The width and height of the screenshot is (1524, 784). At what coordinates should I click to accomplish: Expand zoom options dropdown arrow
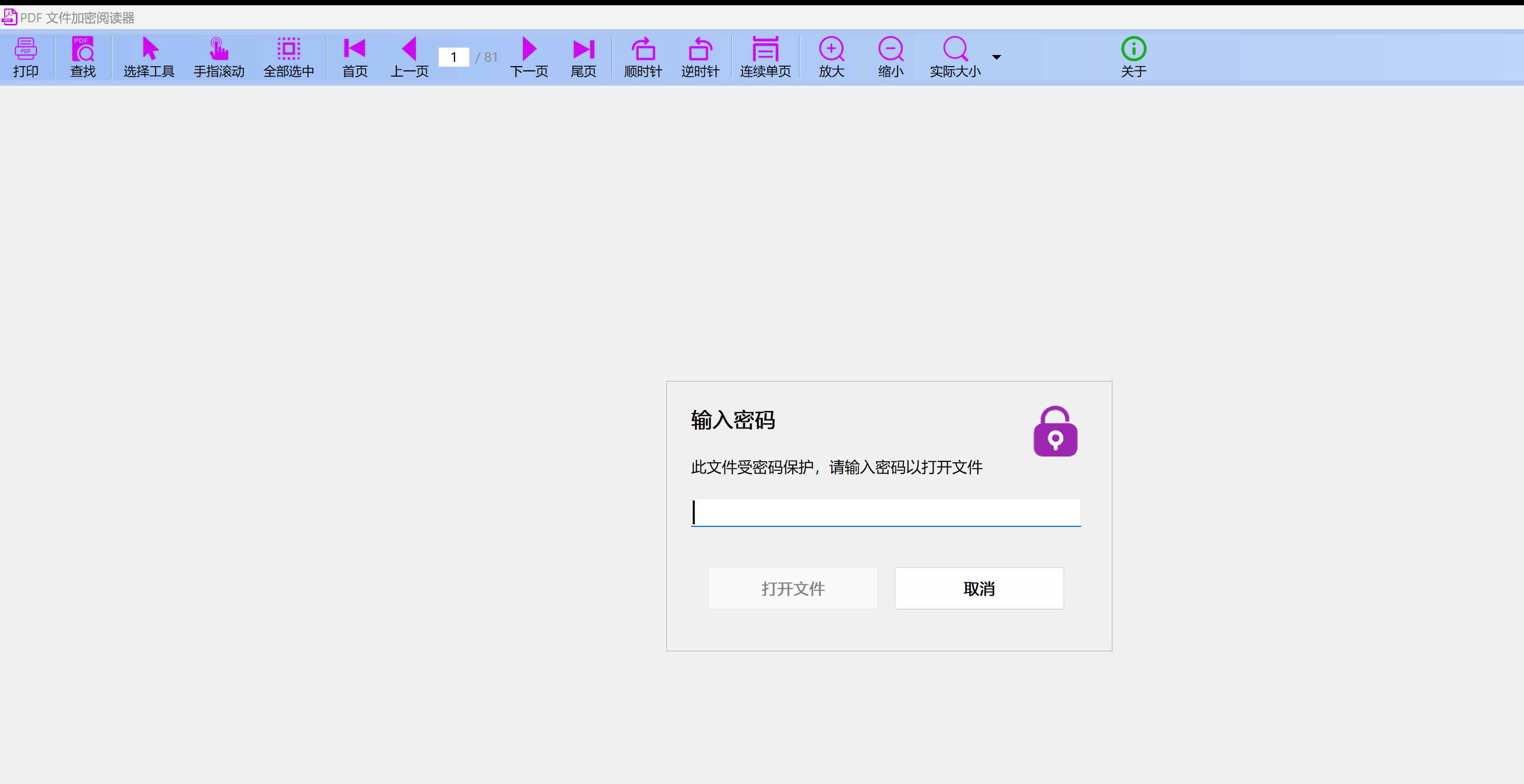tap(996, 57)
